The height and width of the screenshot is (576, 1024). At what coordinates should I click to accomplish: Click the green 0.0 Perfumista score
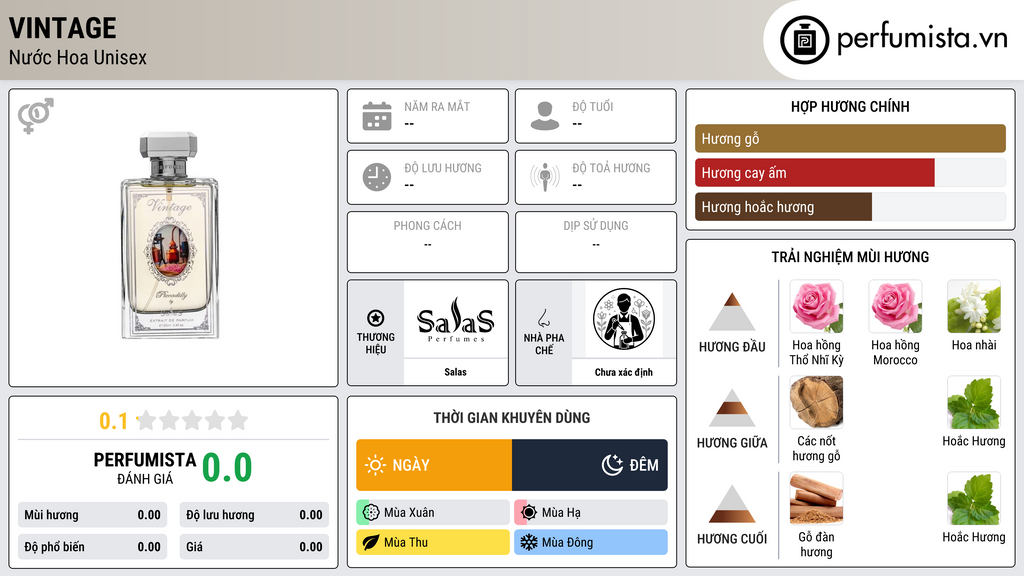point(227,468)
